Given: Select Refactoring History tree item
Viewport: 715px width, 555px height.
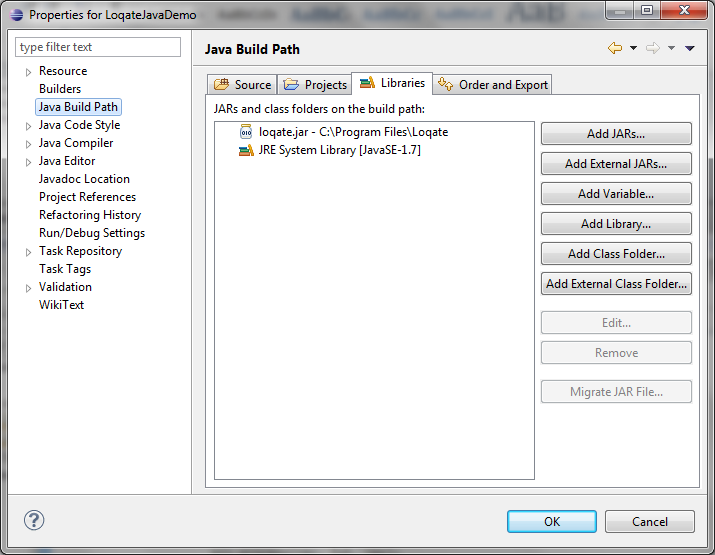Looking at the screenshot, I should click(90, 215).
